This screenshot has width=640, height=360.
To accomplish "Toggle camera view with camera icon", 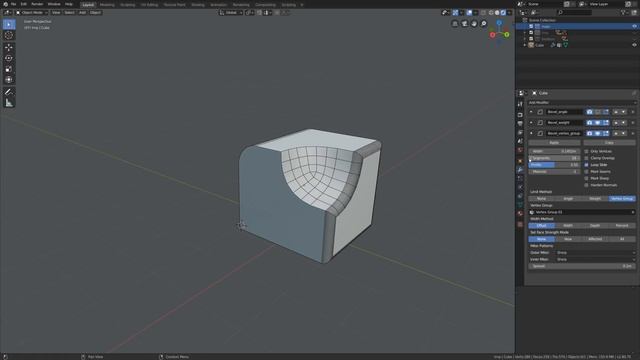I will [x=464, y=24].
